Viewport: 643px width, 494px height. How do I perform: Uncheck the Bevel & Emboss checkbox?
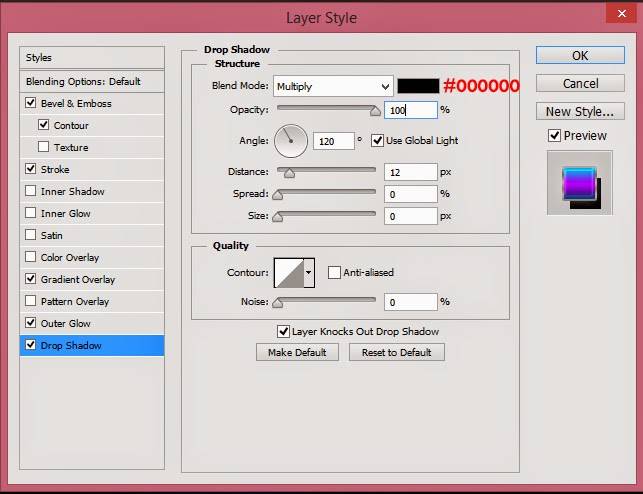(x=31, y=103)
